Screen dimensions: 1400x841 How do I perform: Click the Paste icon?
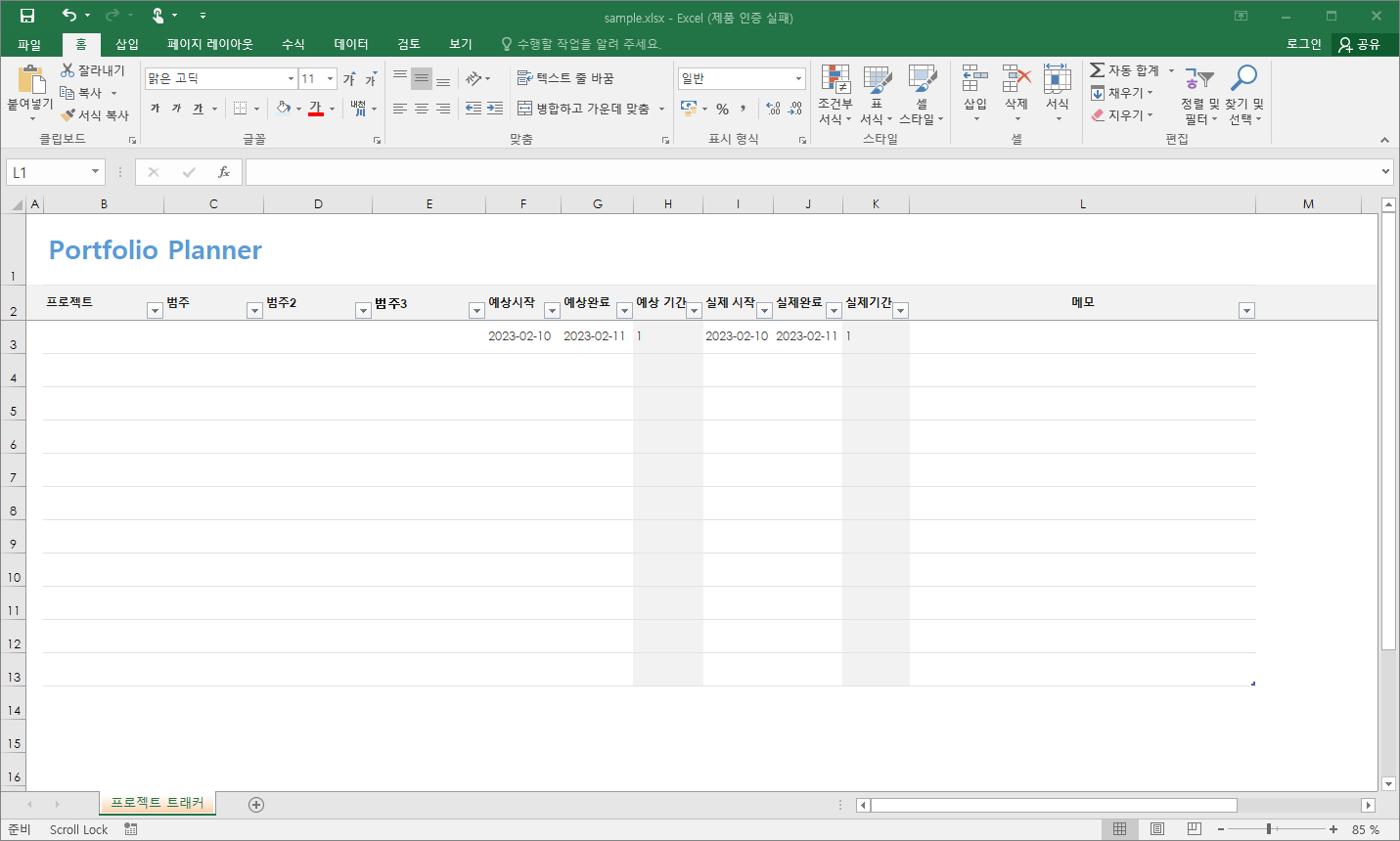tap(30, 80)
